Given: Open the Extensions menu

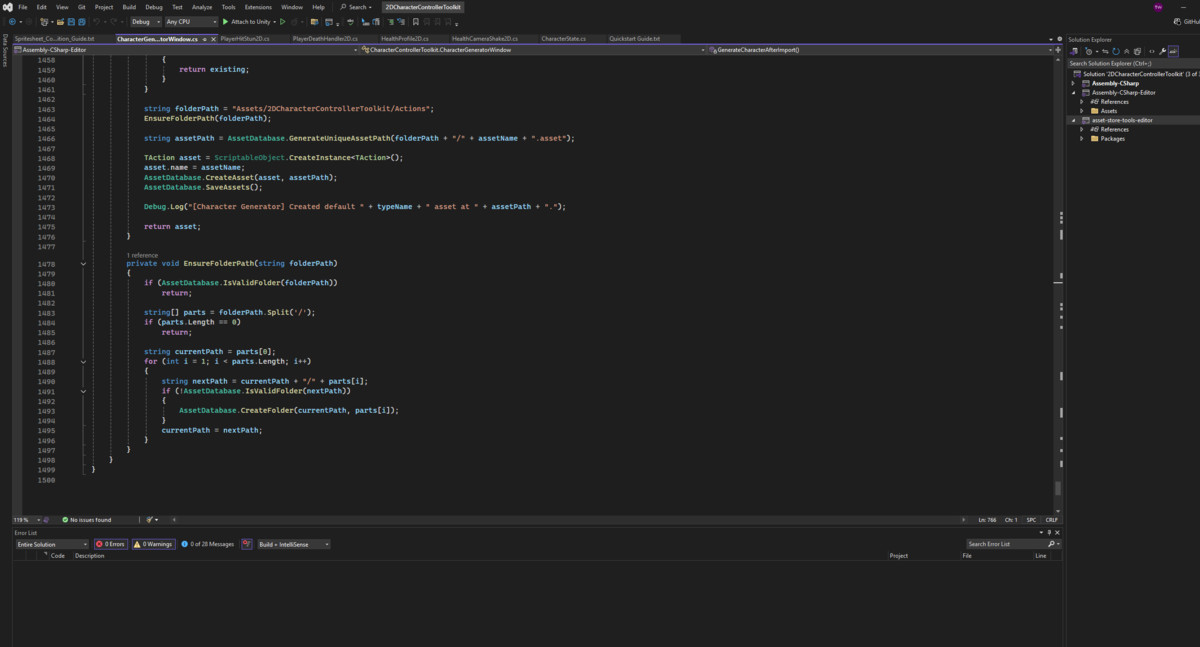Looking at the screenshot, I should (x=258, y=7).
